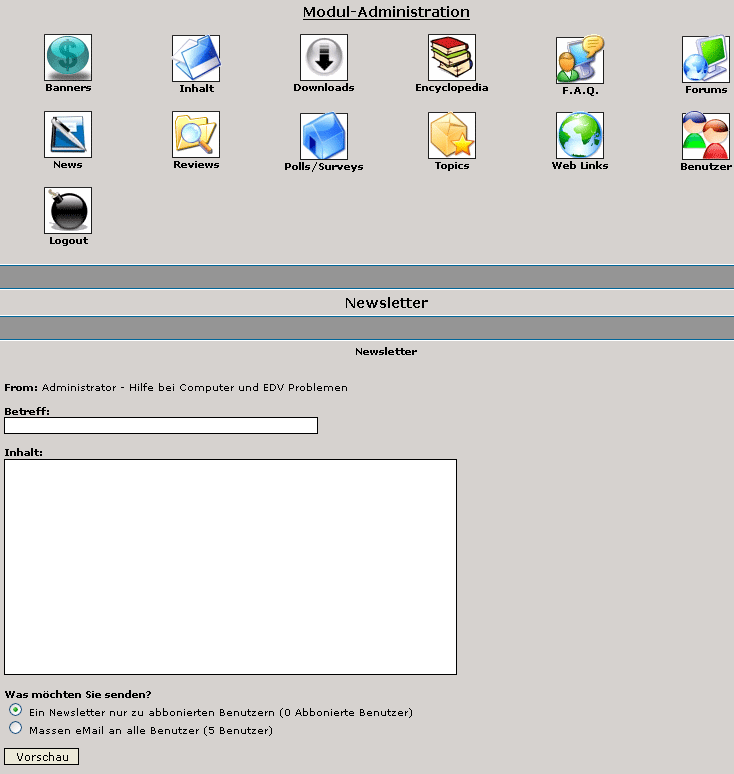The image size is (734, 774).
Task: Select Massen eMail an alle Benutzer option
Action: coord(15,728)
